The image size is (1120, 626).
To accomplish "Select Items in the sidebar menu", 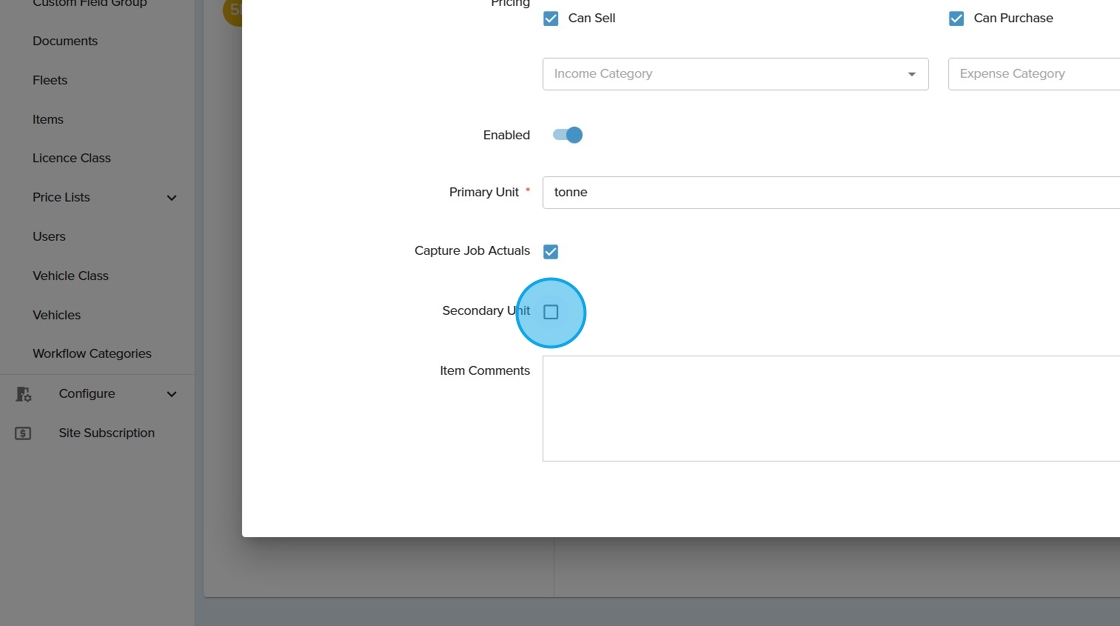I will (48, 119).
